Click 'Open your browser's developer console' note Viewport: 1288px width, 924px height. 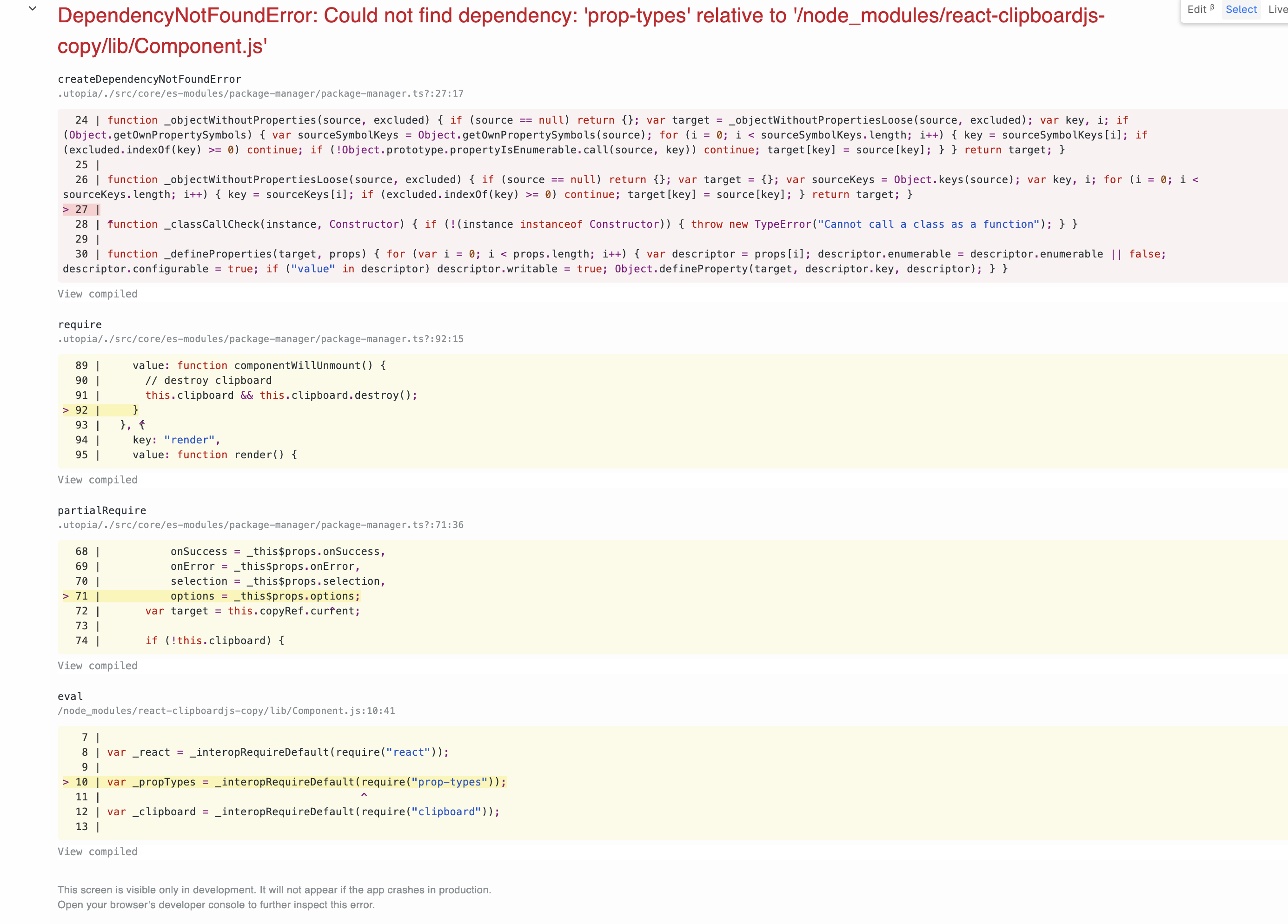click(216, 904)
